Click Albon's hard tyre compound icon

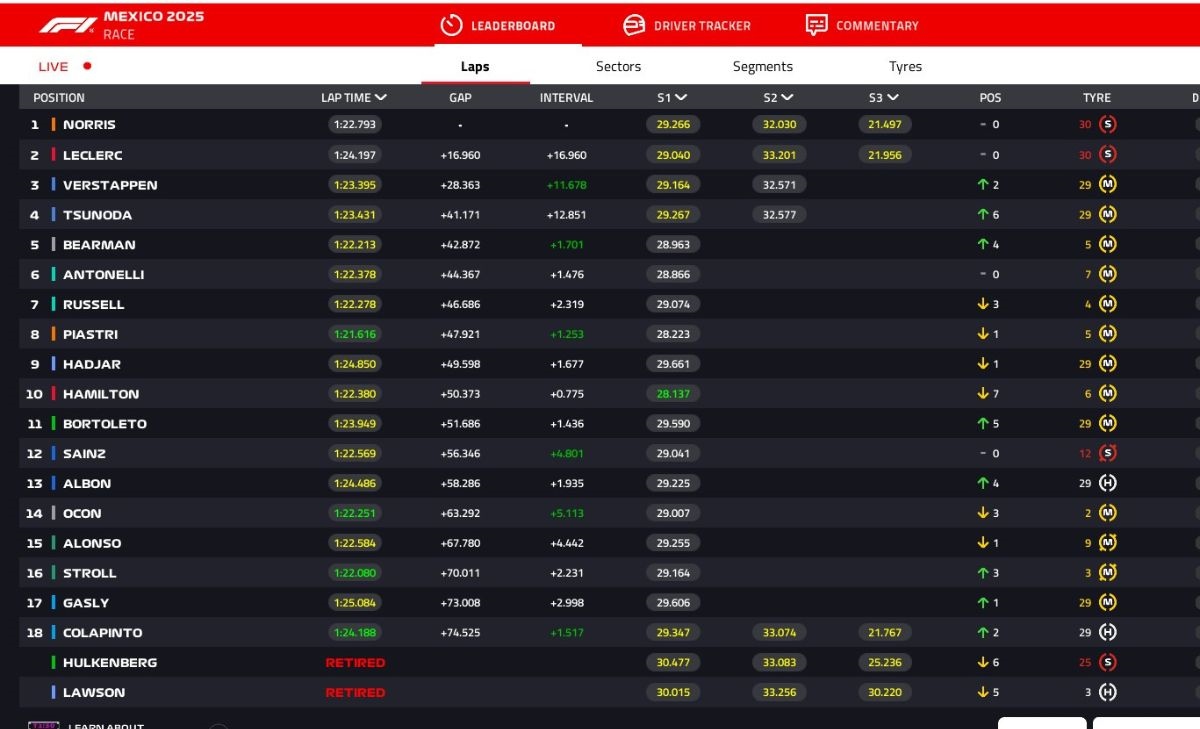click(x=1107, y=483)
